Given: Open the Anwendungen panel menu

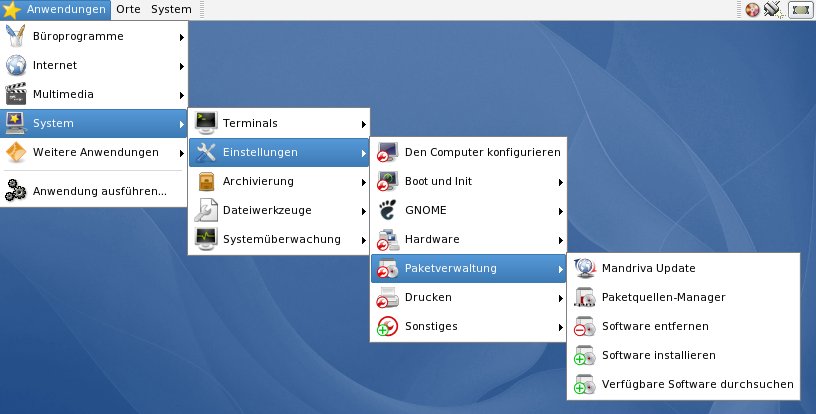Looking at the screenshot, I should [55, 9].
